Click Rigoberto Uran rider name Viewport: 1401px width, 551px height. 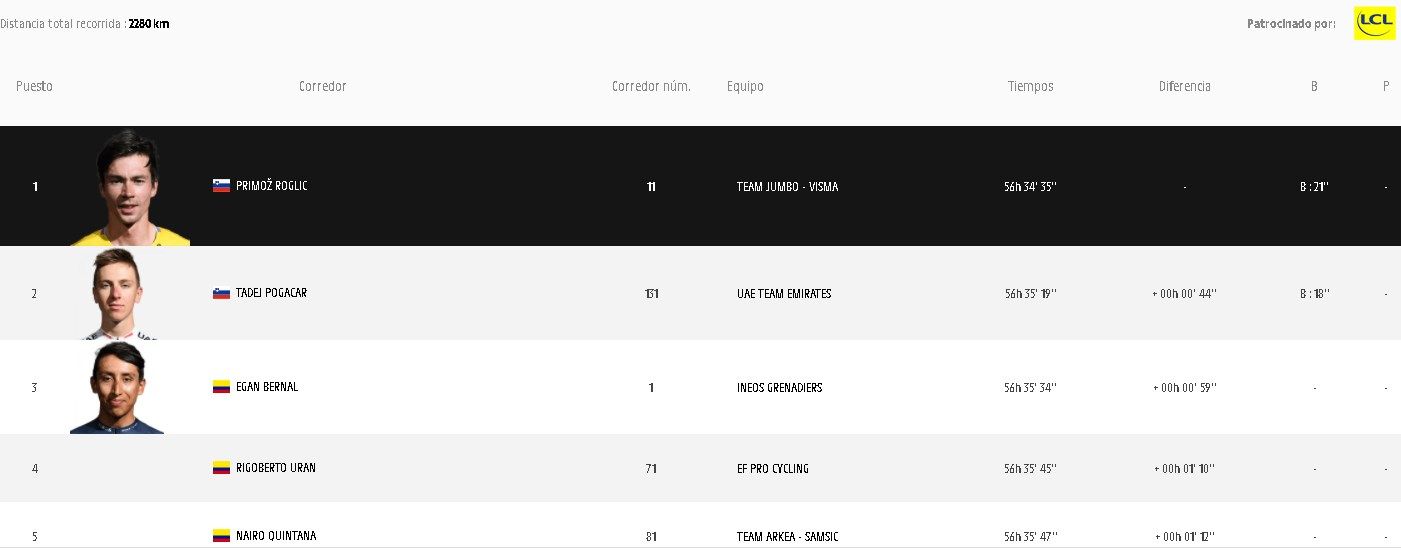click(276, 468)
